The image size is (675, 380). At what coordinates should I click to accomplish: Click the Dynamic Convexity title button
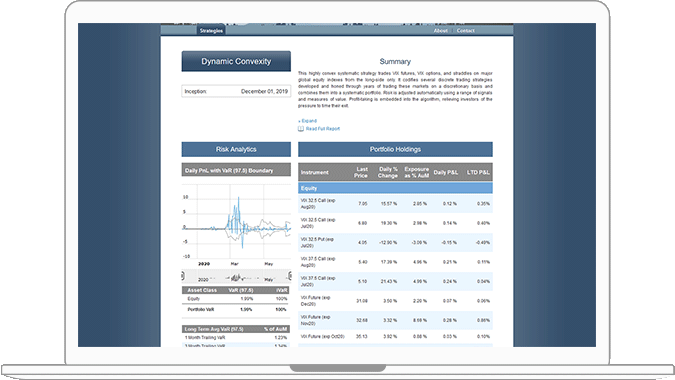pos(236,61)
